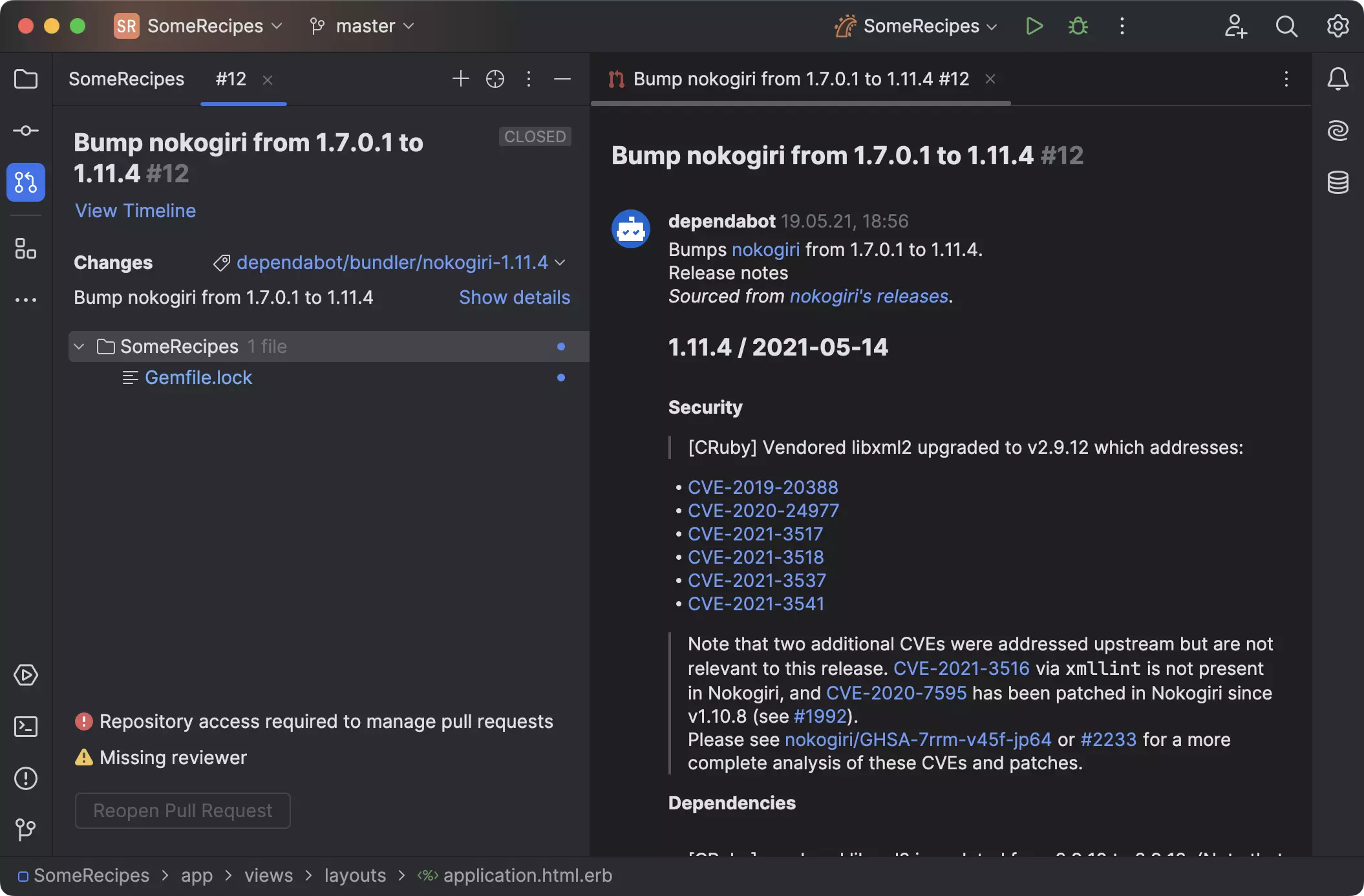Click the Debug bug icon in toolbar
This screenshot has height=896, width=1364.
(x=1078, y=27)
